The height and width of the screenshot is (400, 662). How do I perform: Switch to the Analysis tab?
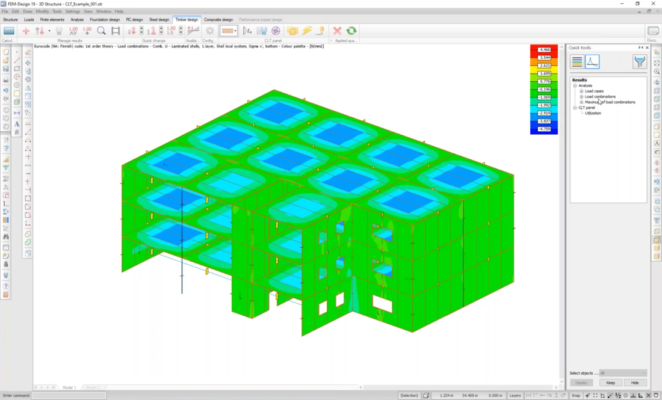coord(77,19)
